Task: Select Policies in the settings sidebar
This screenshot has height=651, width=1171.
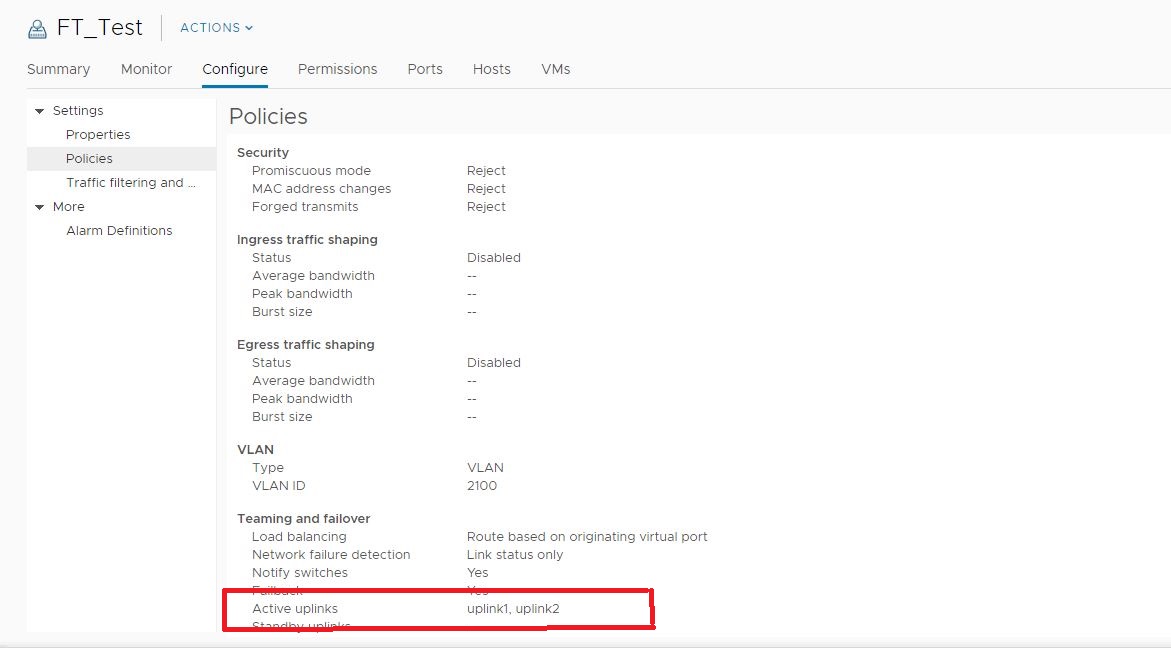Action: (89, 159)
